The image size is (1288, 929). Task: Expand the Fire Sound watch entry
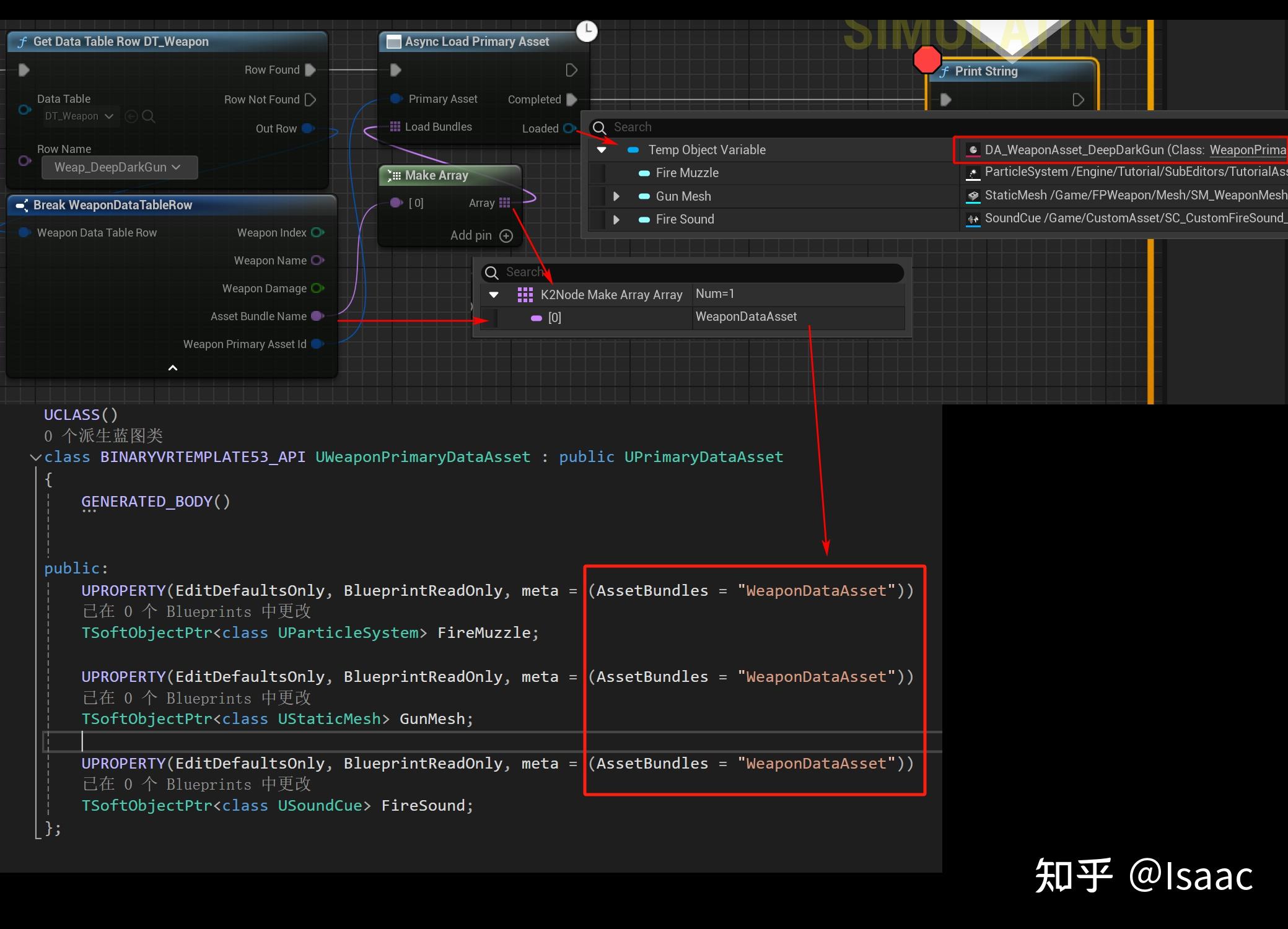click(616, 219)
